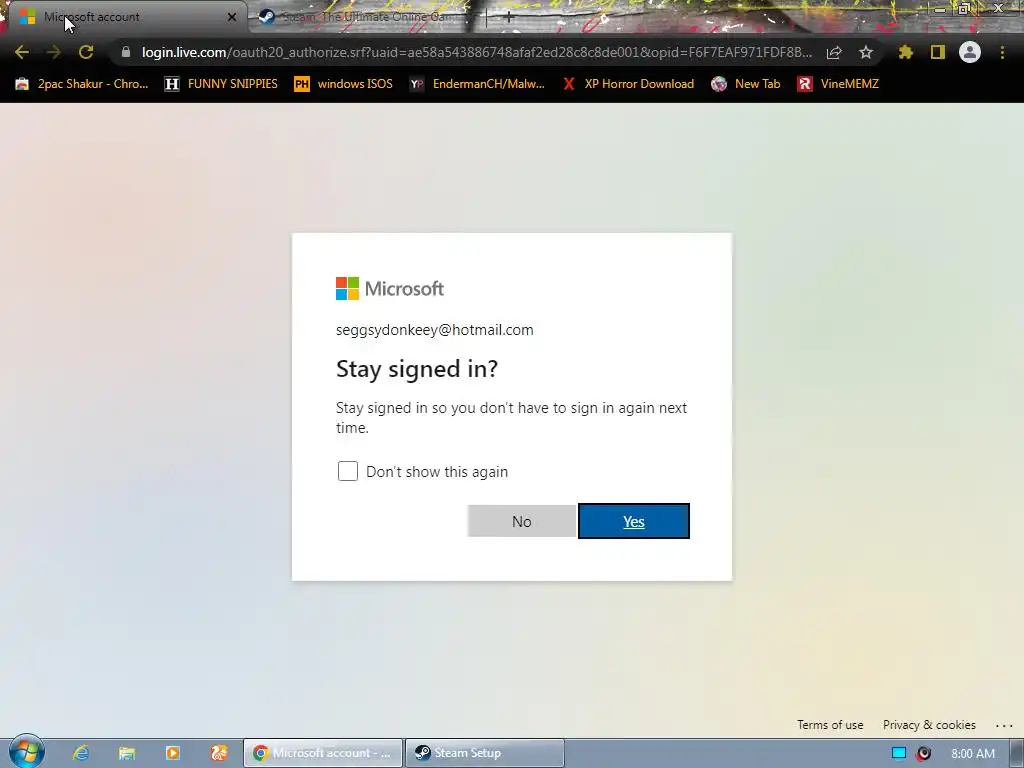The height and width of the screenshot is (768, 1024).
Task: Click the Show desktop button
Action: tap(1017, 753)
